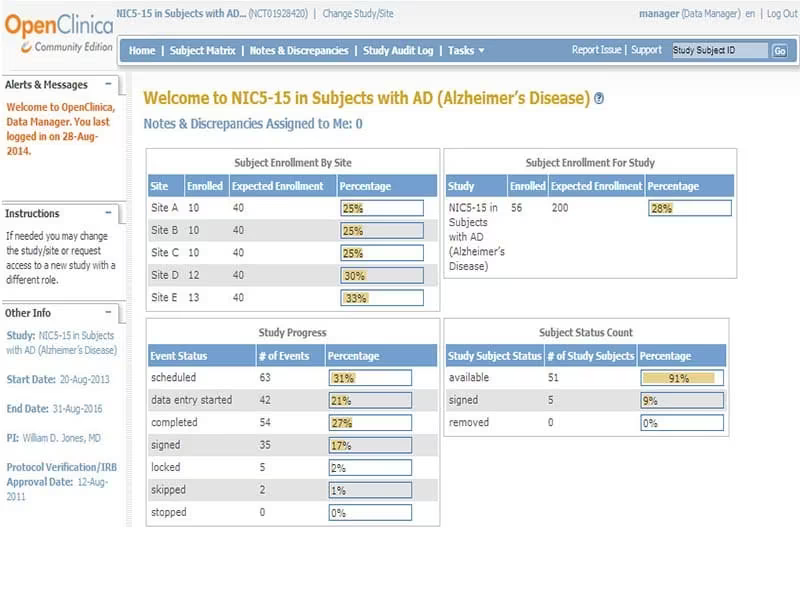
Task: Click the Log Out link
Action: [x=782, y=14]
